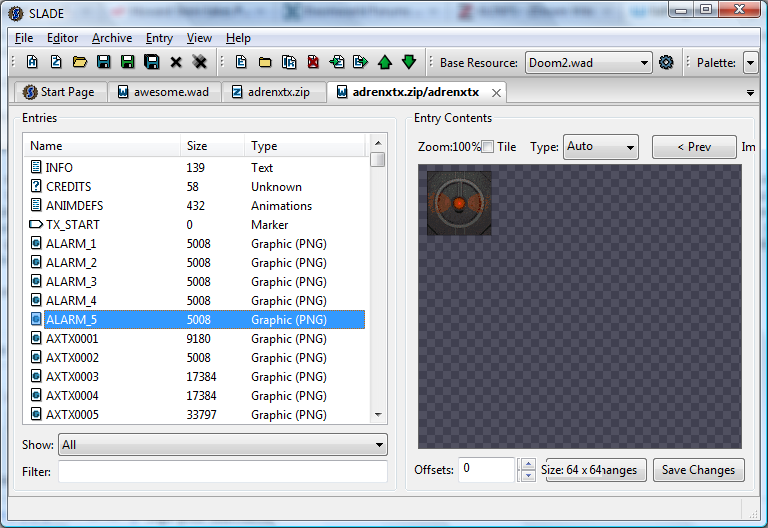The width and height of the screenshot is (768, 528).
Task: Open the File menu
Action: tap(24, 38)
